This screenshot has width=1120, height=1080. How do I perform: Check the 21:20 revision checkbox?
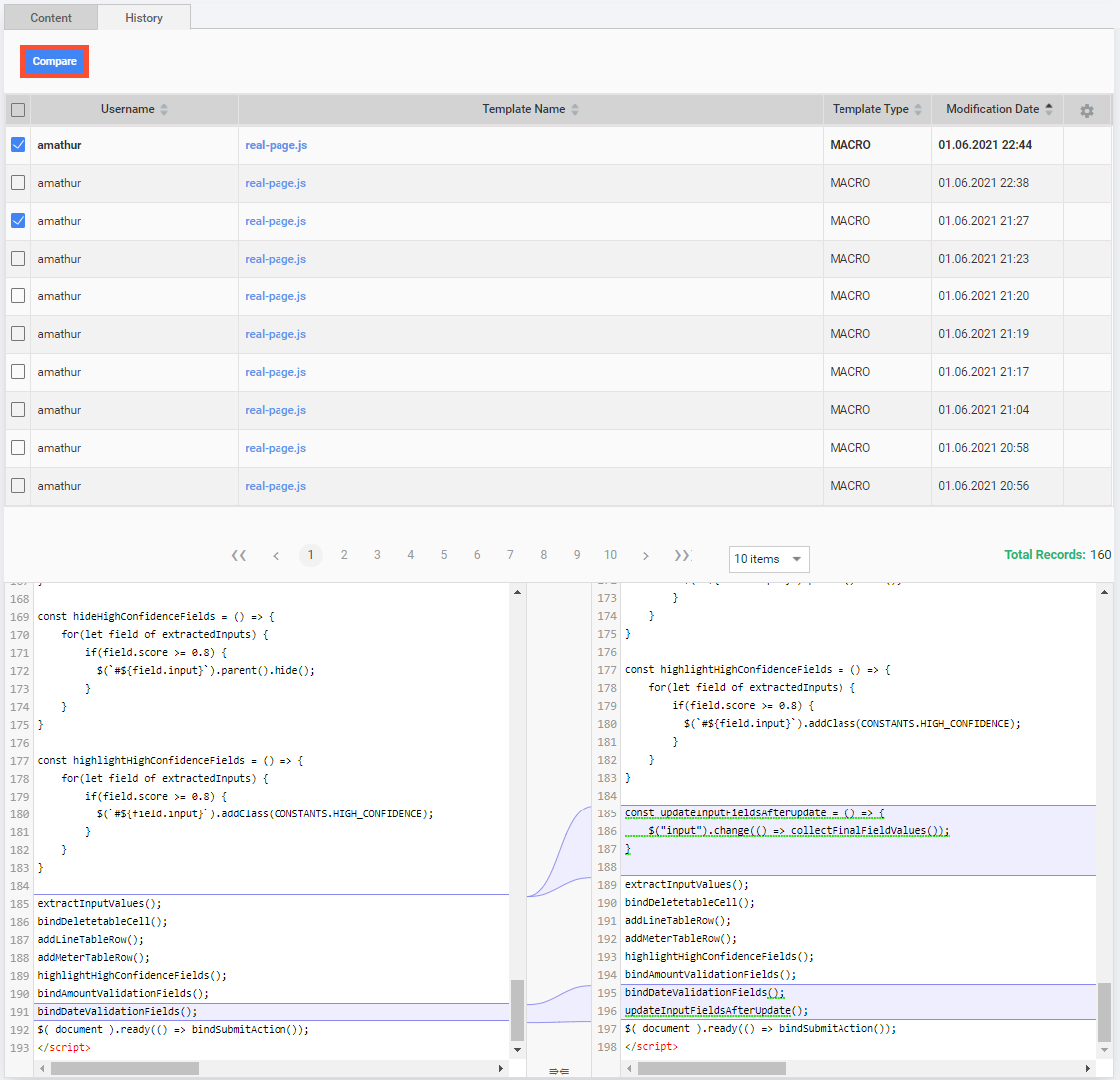pyautogui.click(x=18, y=295)
